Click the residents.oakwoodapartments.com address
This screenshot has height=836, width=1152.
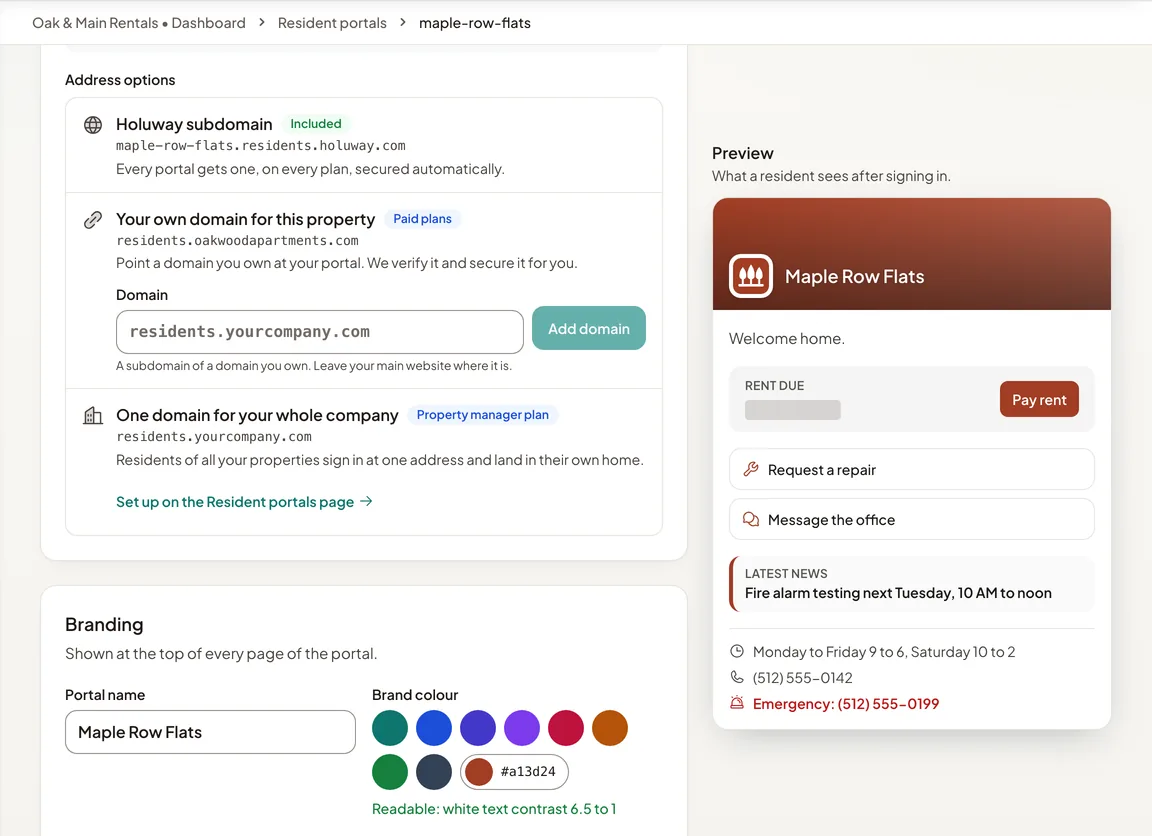(237, 240)
